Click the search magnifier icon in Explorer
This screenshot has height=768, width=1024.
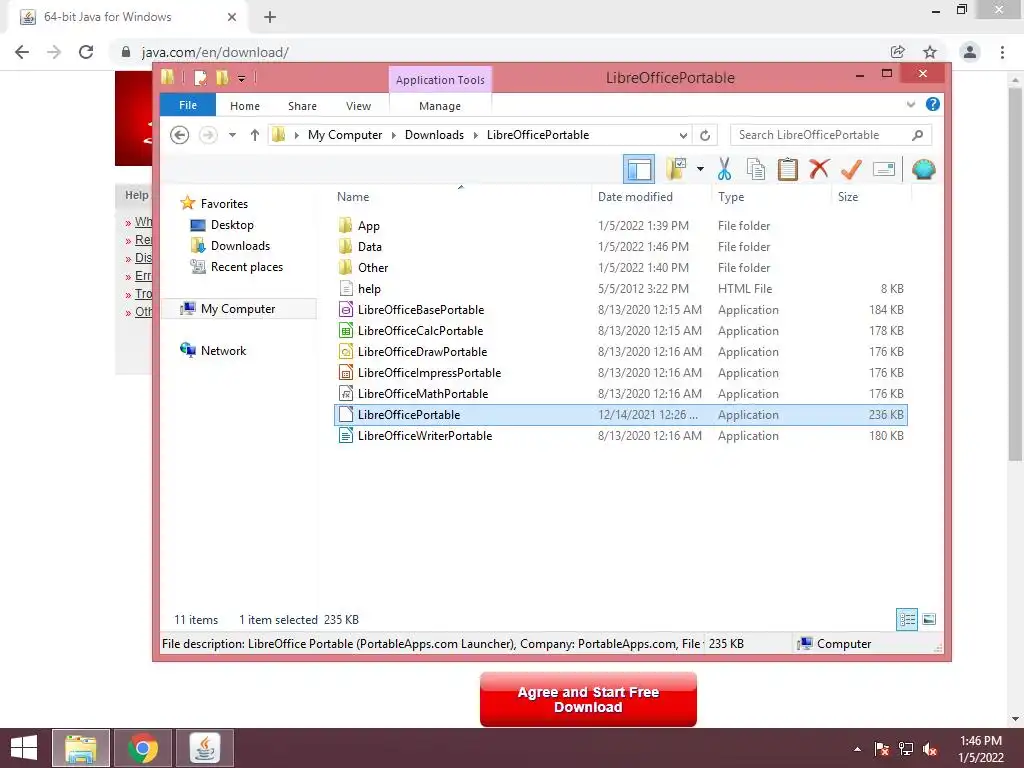pyautogui.click(x=918, y=135)
